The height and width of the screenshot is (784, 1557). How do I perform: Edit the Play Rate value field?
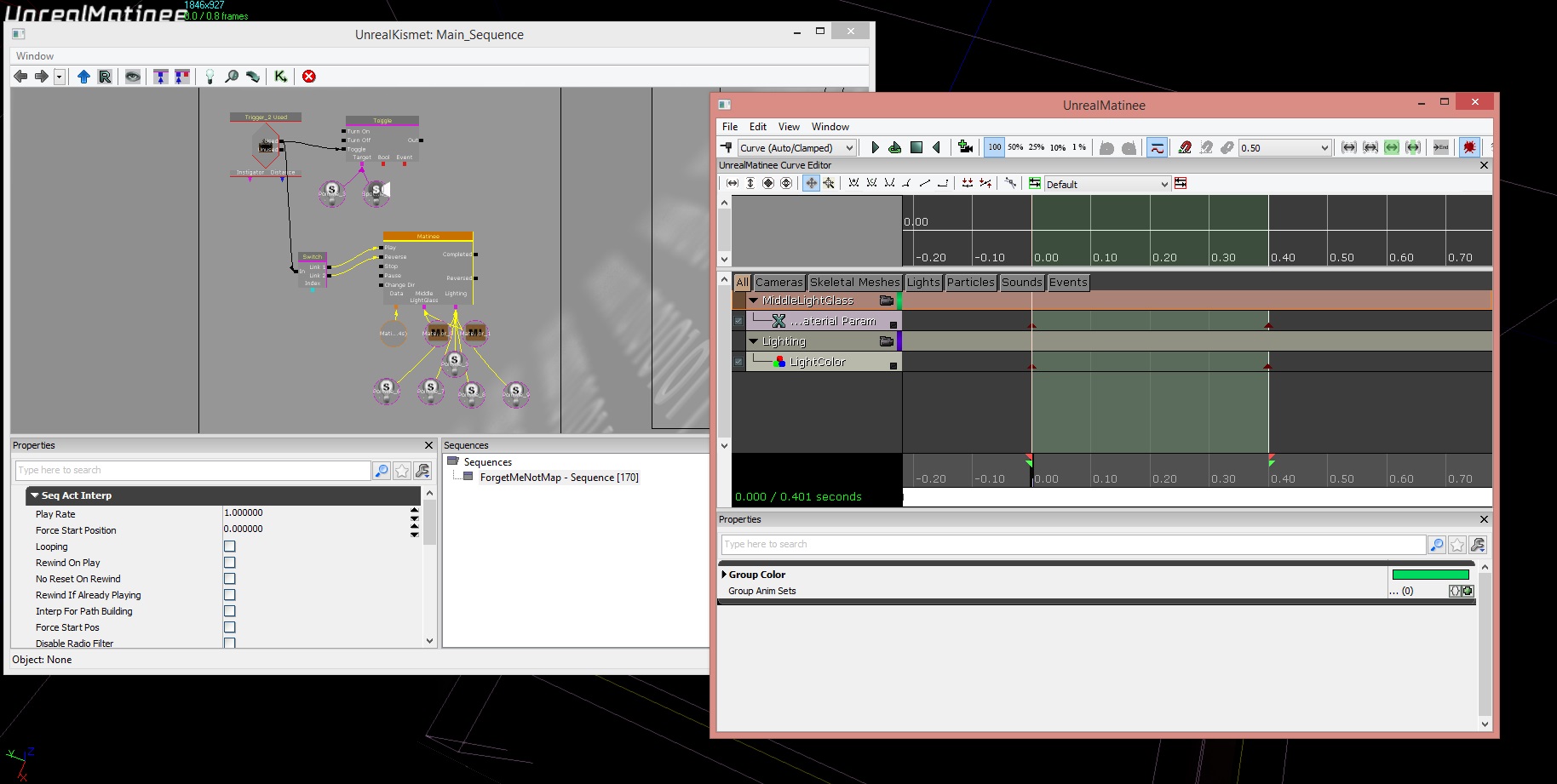(315, 513)
